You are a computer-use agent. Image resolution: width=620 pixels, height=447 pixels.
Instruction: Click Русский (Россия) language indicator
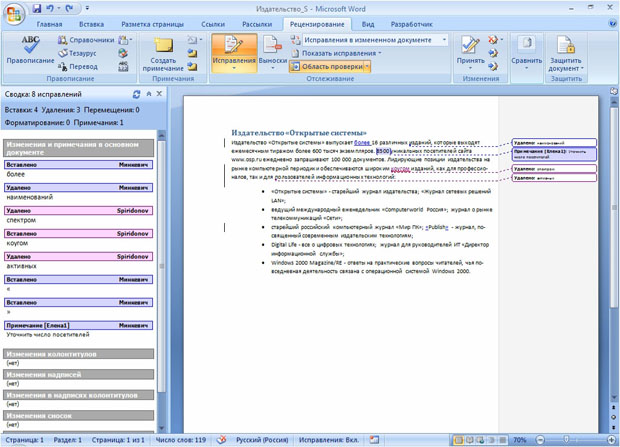tap(262, 440)
